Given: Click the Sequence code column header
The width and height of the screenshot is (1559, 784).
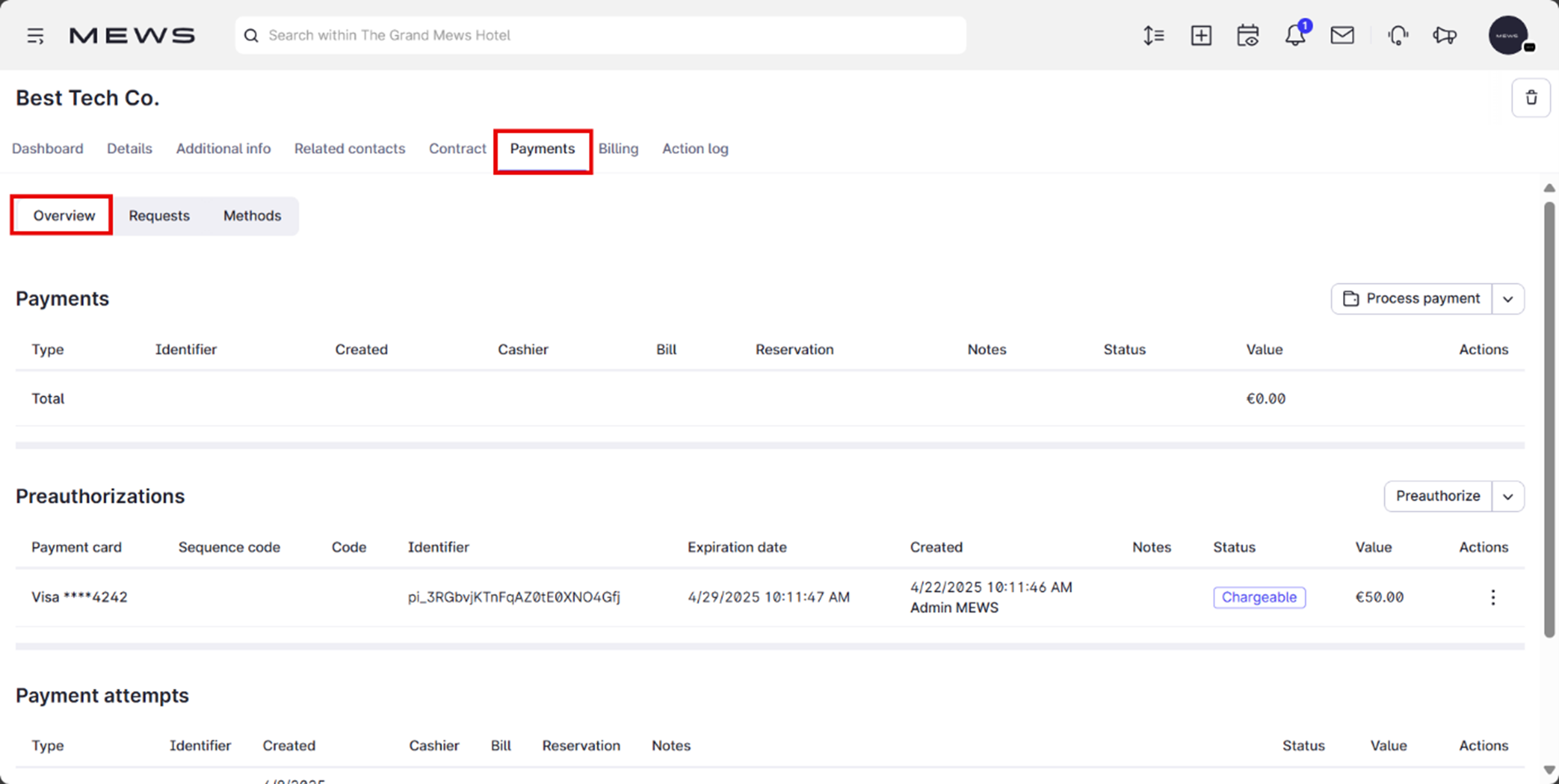Looking at the screenshot, I should [x=229, y=548].
